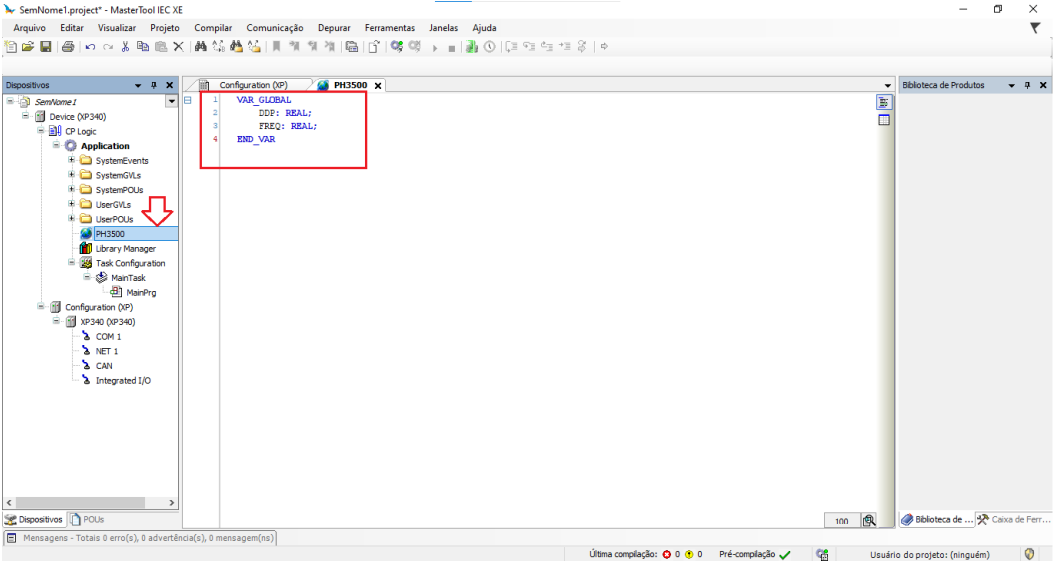Click the Save project toolbar icon

click(45, 47)
